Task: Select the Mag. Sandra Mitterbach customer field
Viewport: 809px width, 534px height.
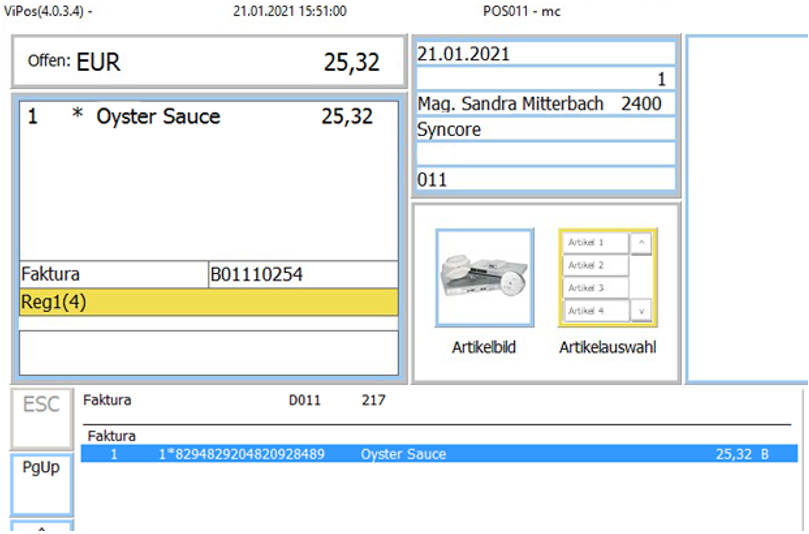Action: click(x=545, y=104)
